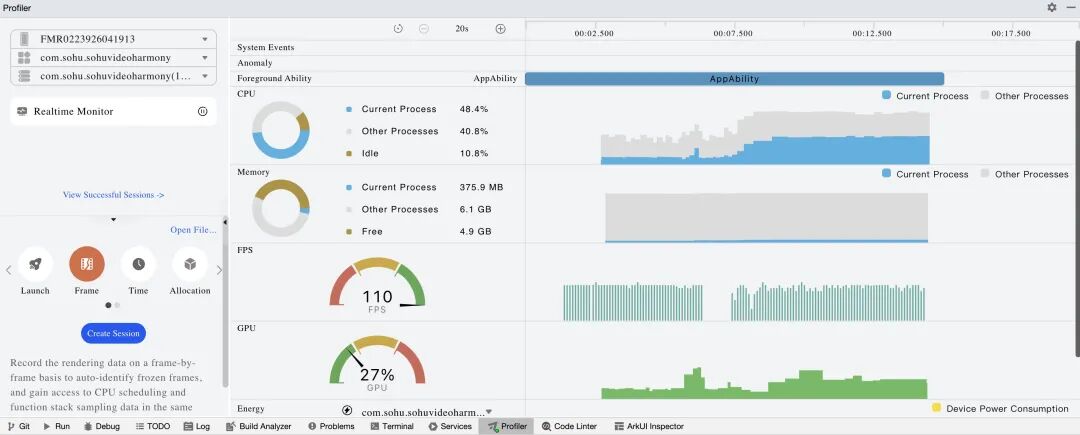Expand Energy process dropdown

point(489,412)
